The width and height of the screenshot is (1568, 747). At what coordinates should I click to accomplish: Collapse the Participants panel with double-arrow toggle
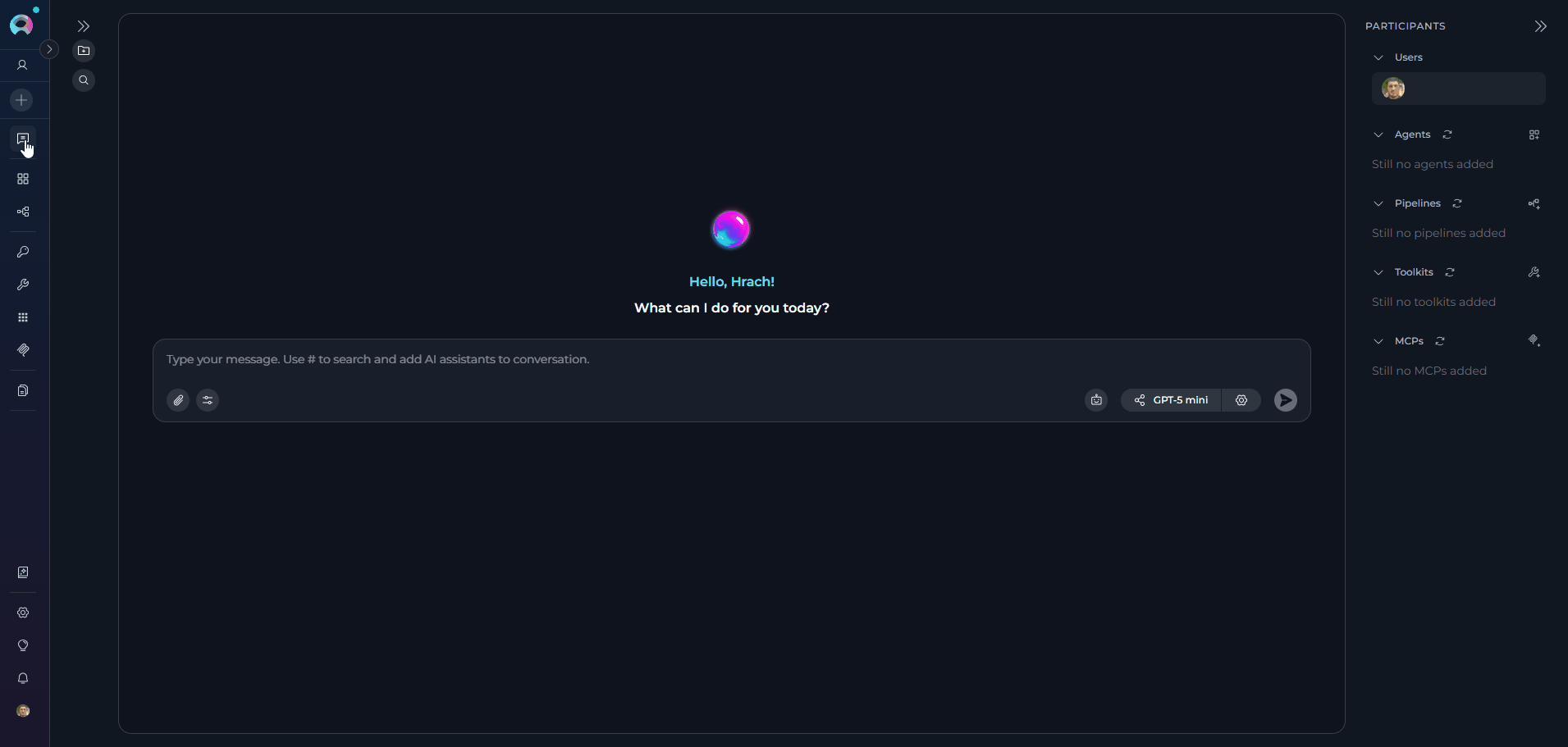[x=1540, y=25]
